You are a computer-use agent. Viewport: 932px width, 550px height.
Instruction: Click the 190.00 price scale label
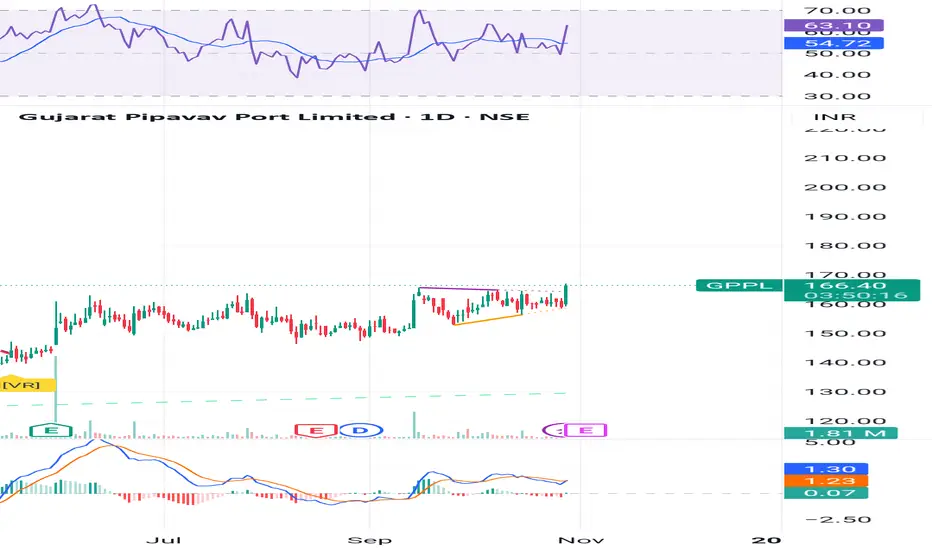(x=845, y=216)
